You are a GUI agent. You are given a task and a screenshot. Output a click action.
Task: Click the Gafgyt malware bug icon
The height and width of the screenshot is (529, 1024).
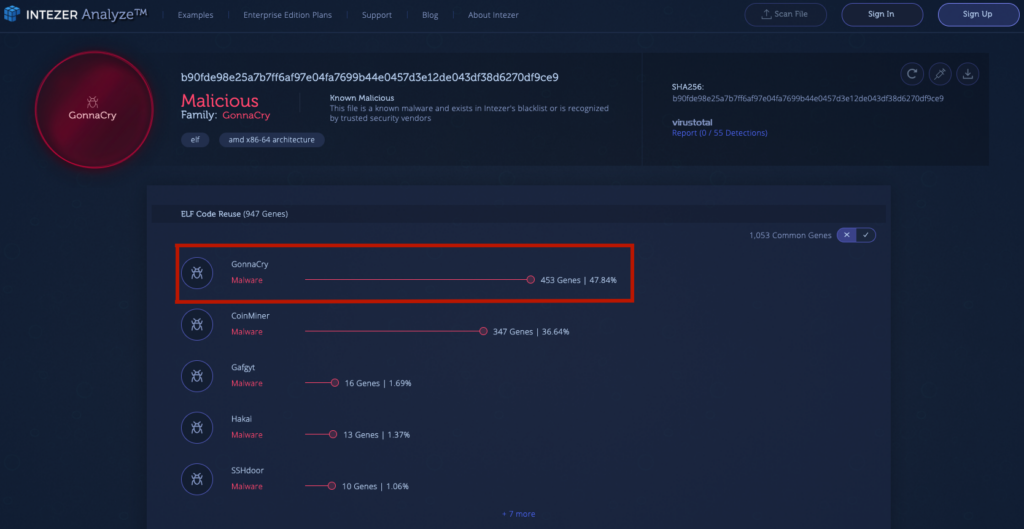pyautogui.click(x=197, y=376)
